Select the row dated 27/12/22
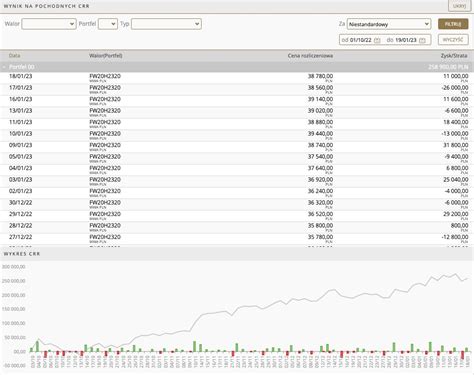This screenshot has height=375, width=474. pos(237,239)
